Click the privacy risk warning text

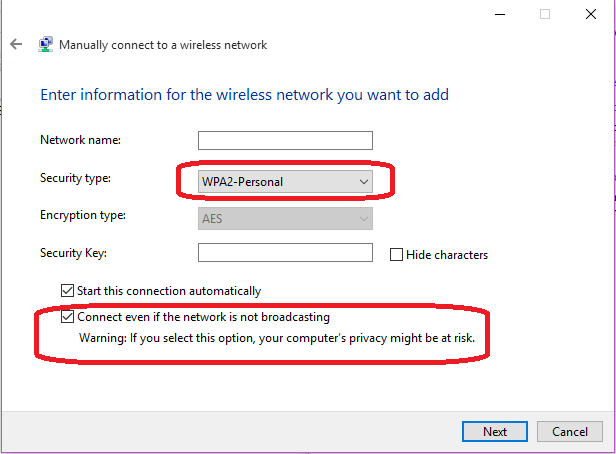(x=277, y=338)
